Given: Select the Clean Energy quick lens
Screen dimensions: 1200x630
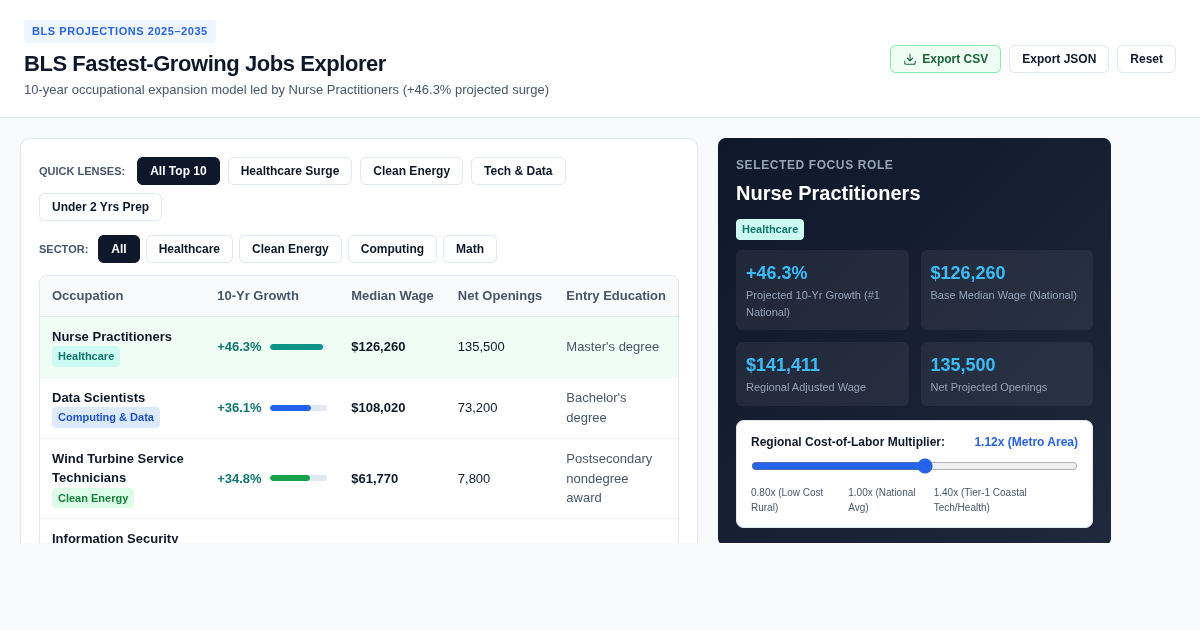Looking at the screenshot, I should 411,171.
